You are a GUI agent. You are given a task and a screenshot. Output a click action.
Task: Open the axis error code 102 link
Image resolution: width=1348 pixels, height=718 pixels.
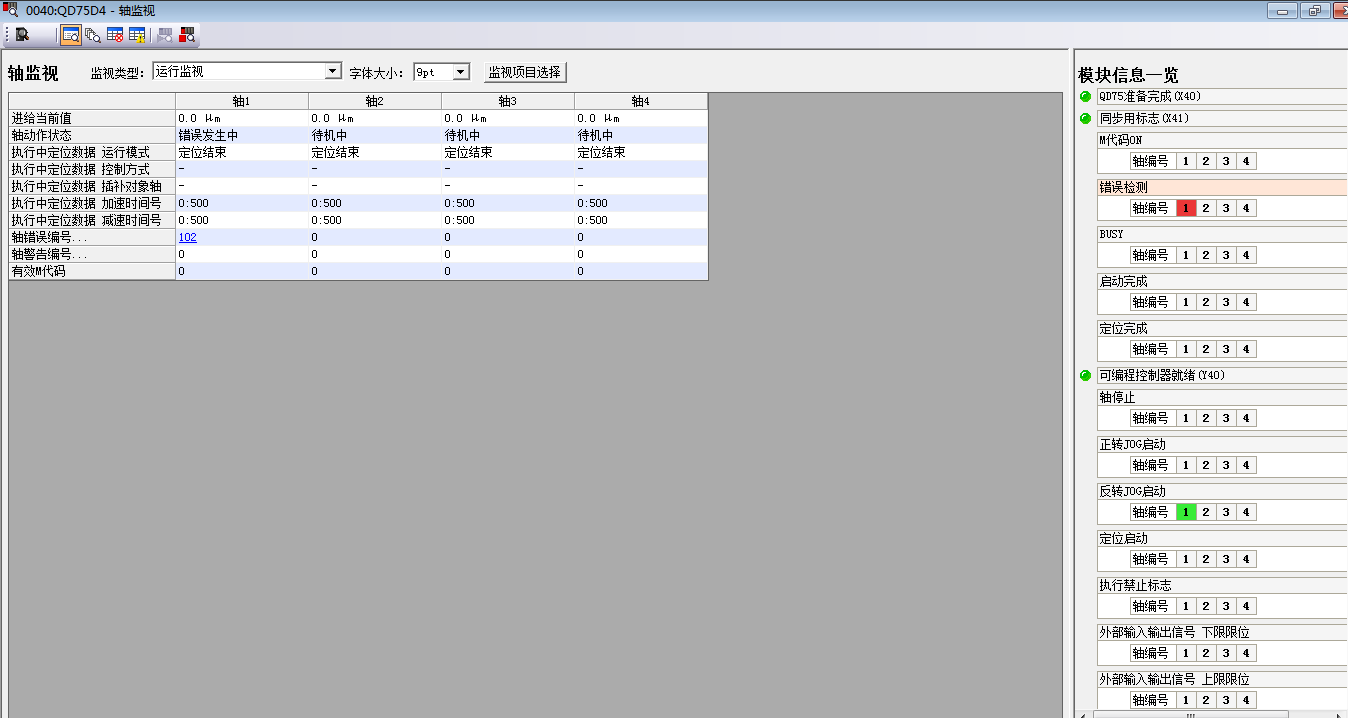point(188,238)
